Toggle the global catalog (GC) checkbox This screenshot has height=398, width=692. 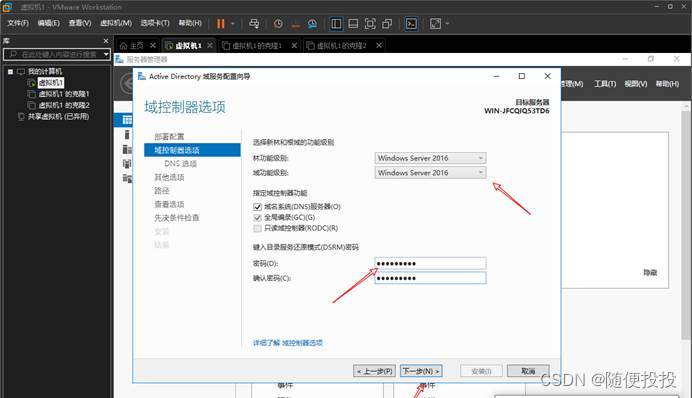click(x=258, y=218)
